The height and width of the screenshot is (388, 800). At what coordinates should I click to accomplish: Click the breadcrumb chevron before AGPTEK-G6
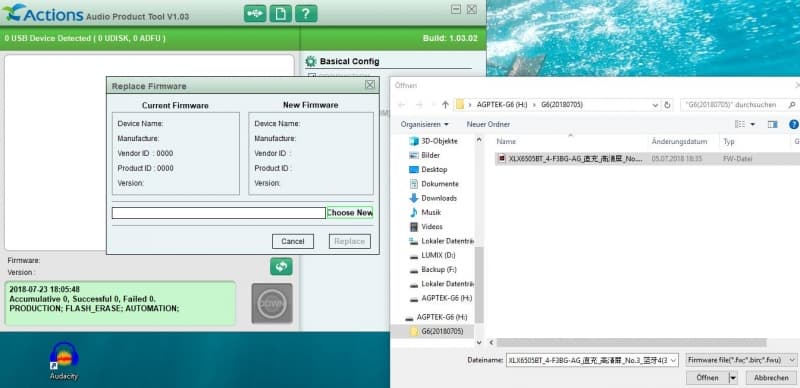pyautogui.click(x=470, y=105)
